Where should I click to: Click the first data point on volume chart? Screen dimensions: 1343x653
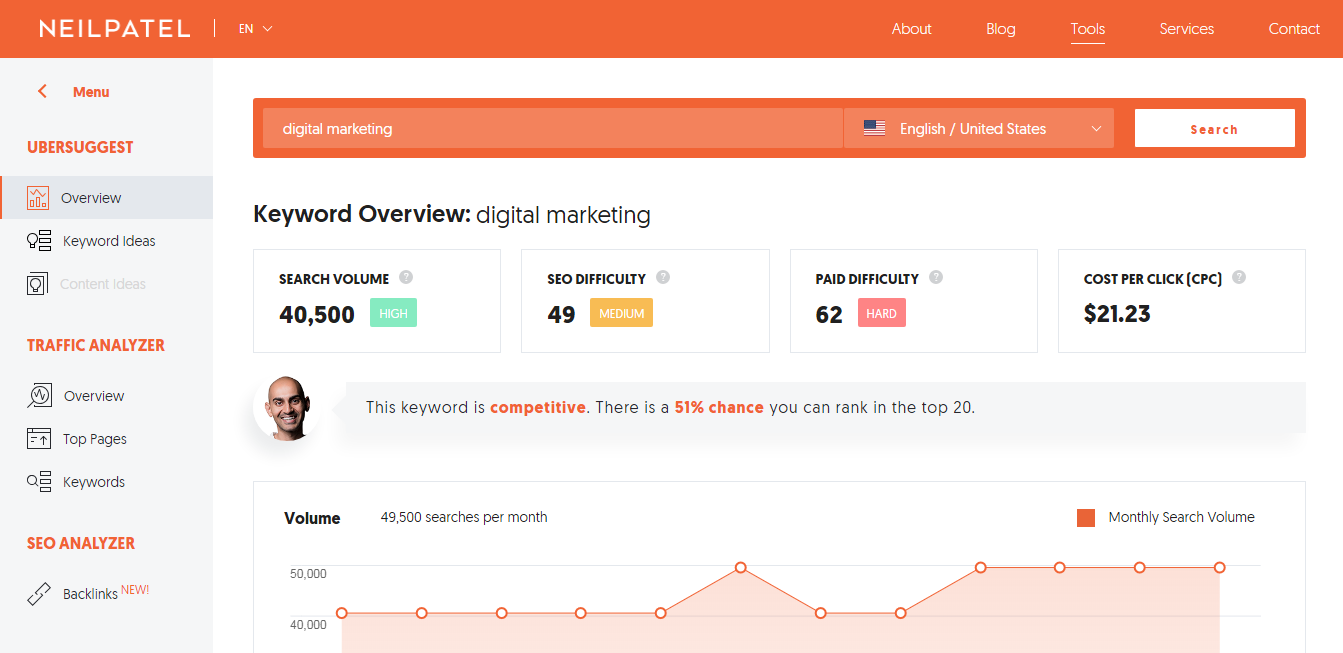coord(342,613)
